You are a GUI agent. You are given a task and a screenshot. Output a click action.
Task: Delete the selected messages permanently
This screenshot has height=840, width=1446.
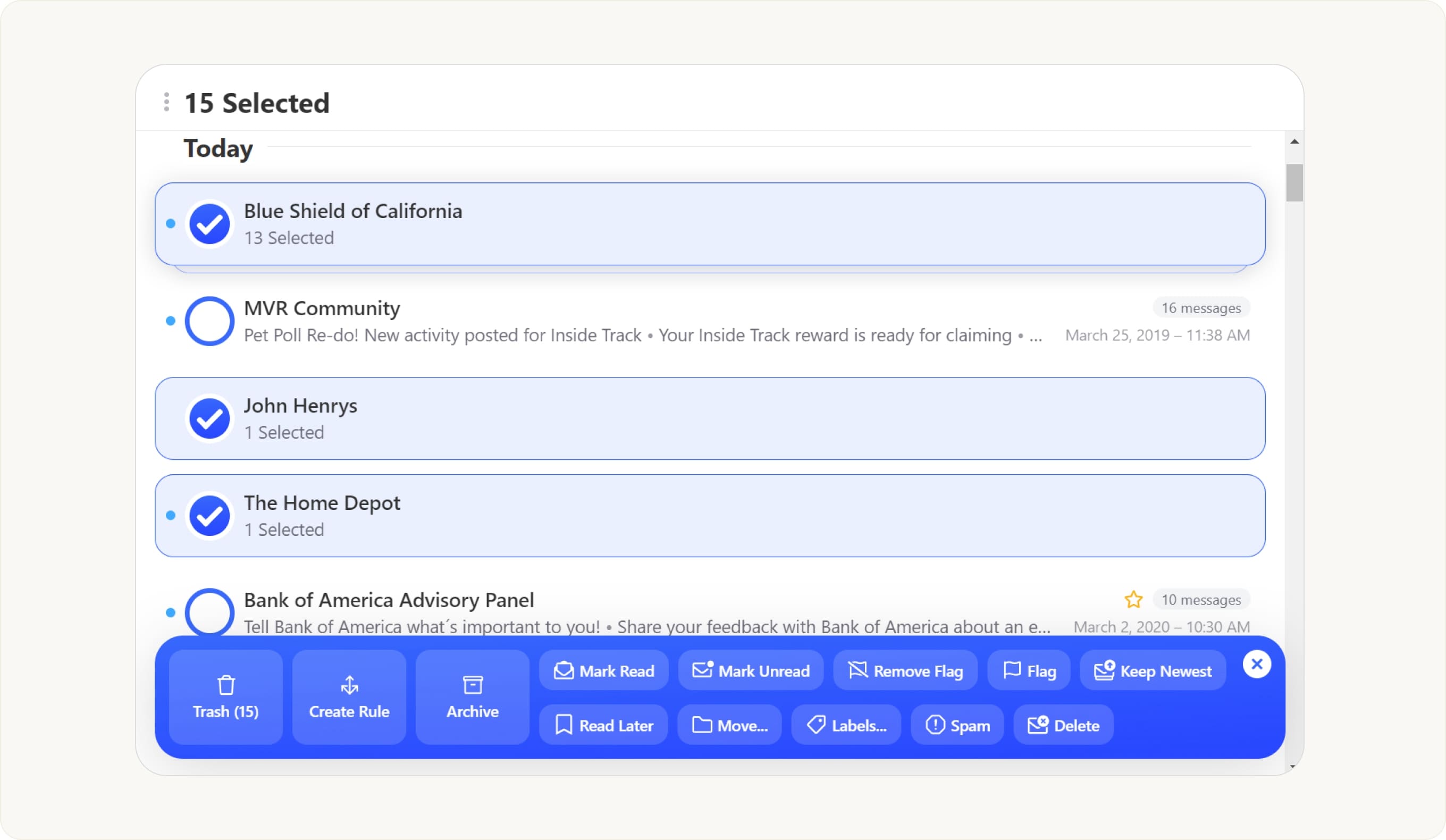click(1063, 725)
